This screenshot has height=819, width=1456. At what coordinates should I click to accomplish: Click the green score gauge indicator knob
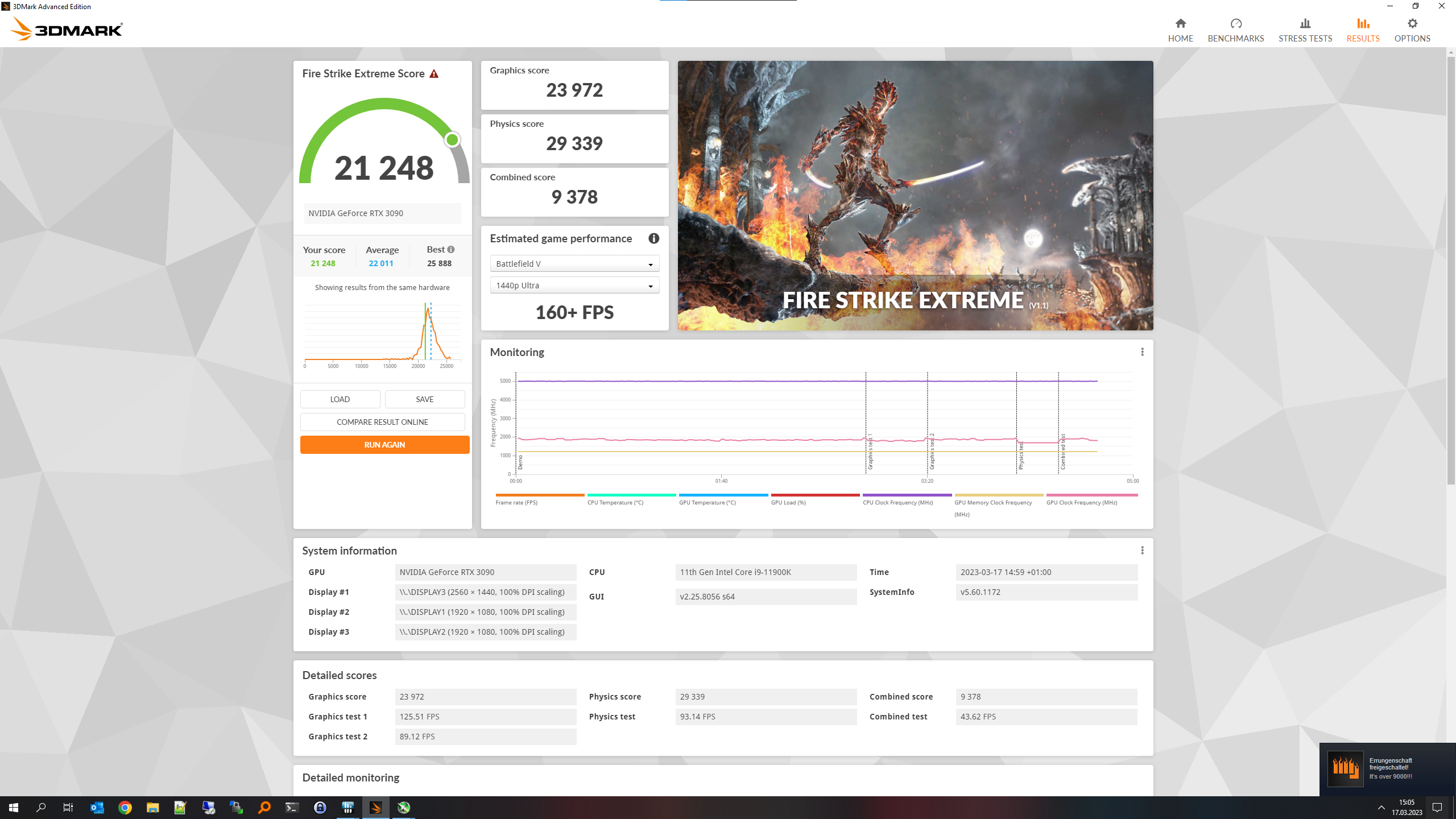pyautogui.click(x=452, y=139)
